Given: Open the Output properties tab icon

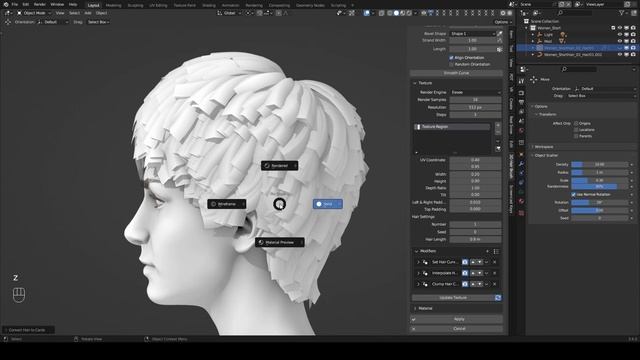Looking at the screenshot, I should (521, 102).
